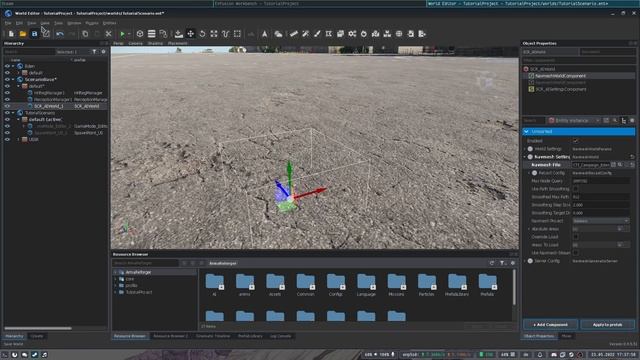Select the Rotate tool in the toolbar
This screenshot has height=360, width=640.
202,34
